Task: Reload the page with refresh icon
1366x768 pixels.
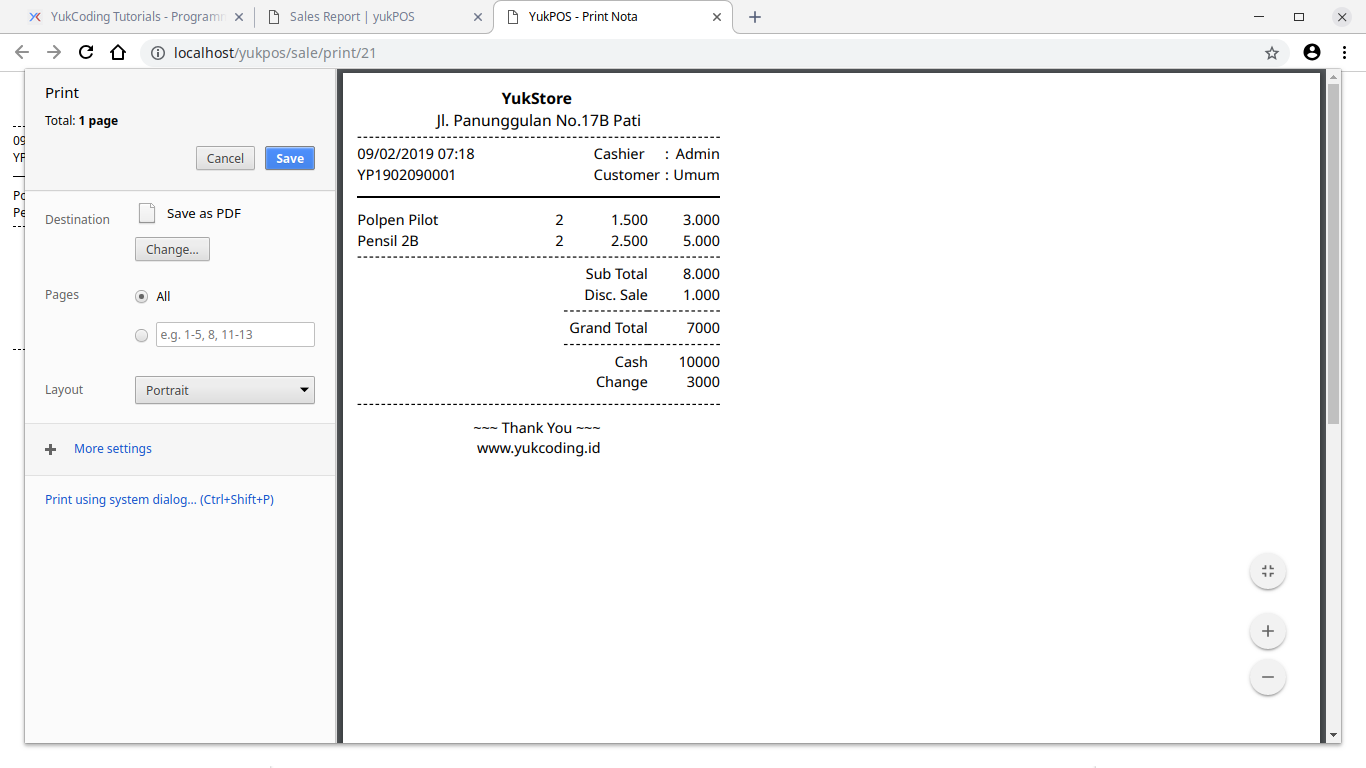Action: click(x=86, y=53)
